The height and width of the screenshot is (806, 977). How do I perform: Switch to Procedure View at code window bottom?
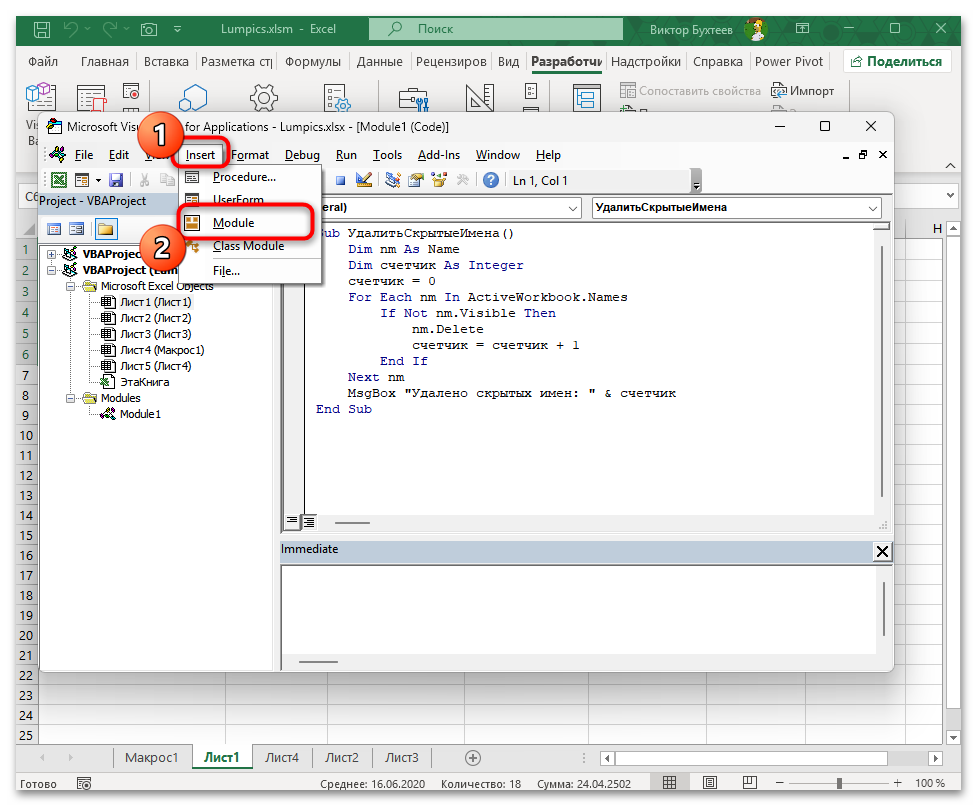pos(293,521)
